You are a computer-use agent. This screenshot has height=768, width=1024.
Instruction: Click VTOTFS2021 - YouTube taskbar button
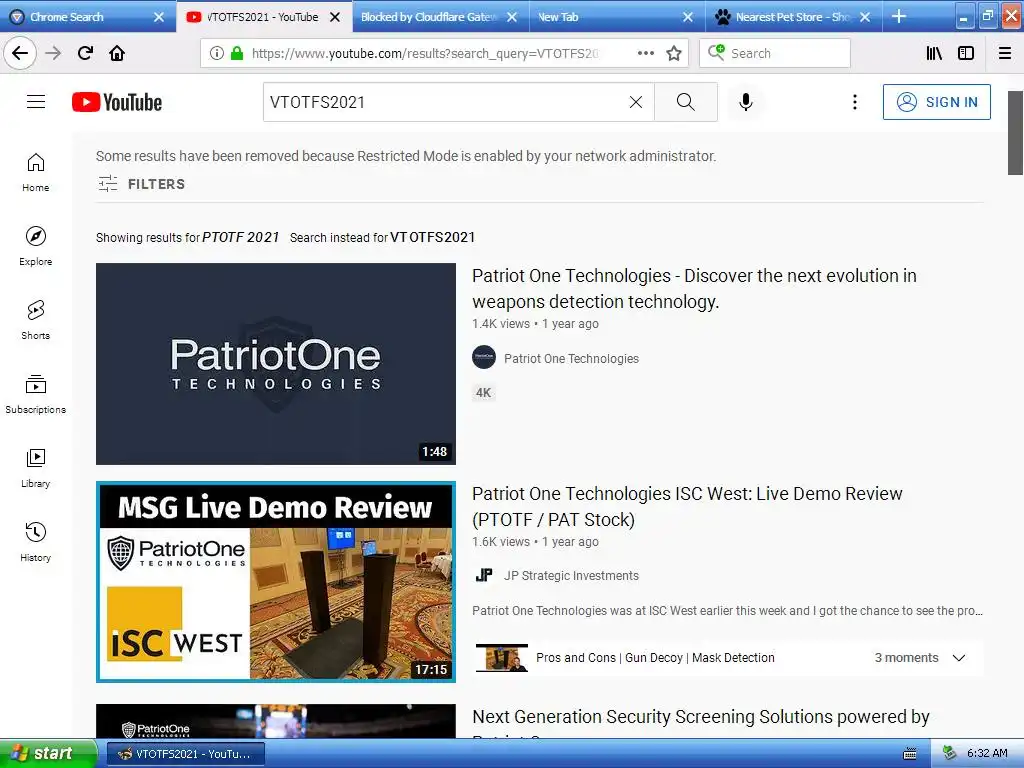click(185, 754)
